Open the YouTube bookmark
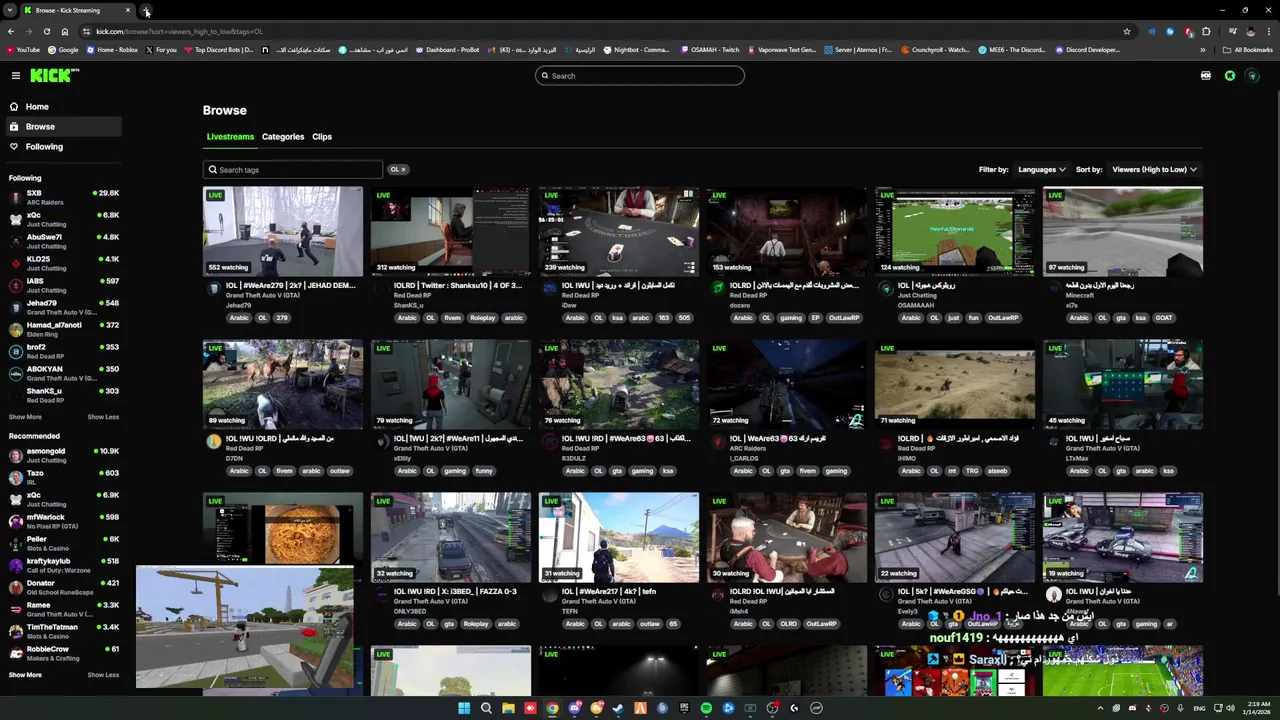 pyautogui.click(x=23, y=50)
